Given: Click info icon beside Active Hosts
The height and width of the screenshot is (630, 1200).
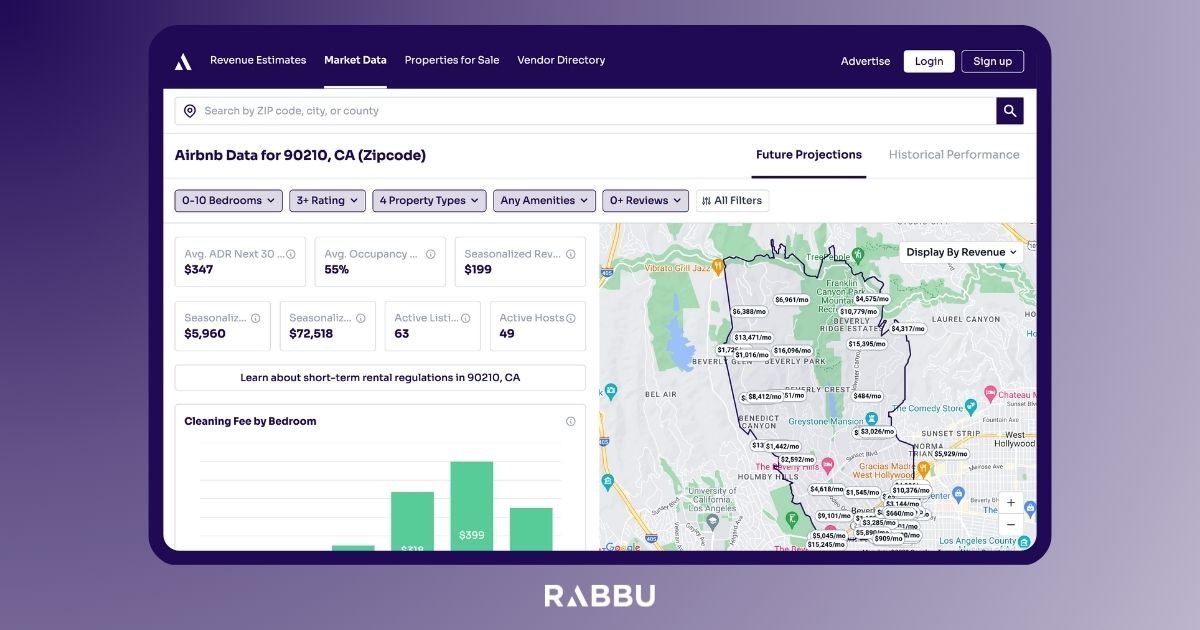Looking at the screenshot, I should (x=571, y=318).
